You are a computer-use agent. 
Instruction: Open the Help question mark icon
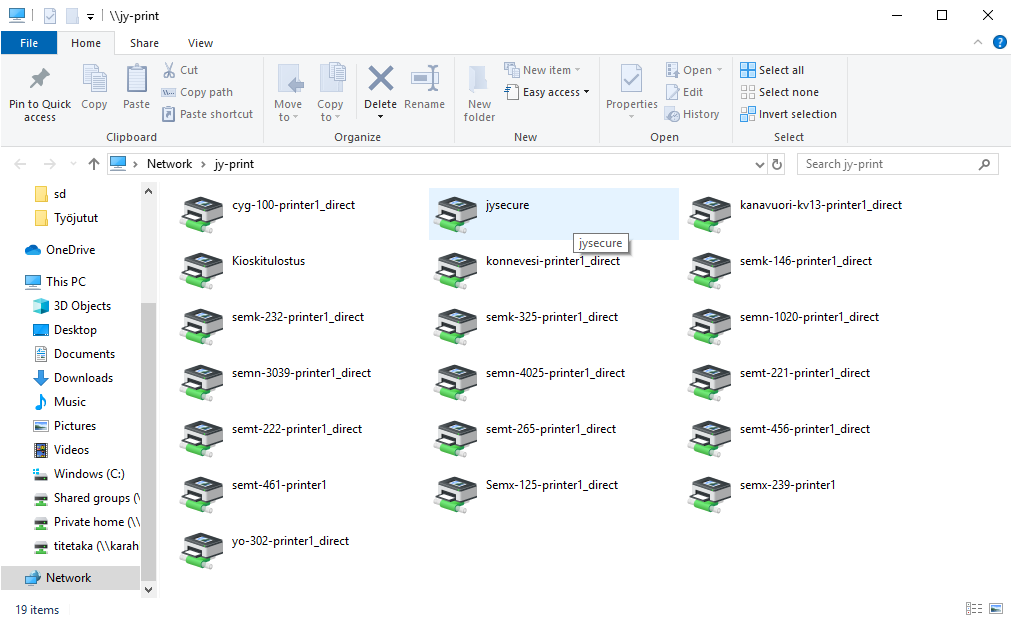[x=999, y=43]
